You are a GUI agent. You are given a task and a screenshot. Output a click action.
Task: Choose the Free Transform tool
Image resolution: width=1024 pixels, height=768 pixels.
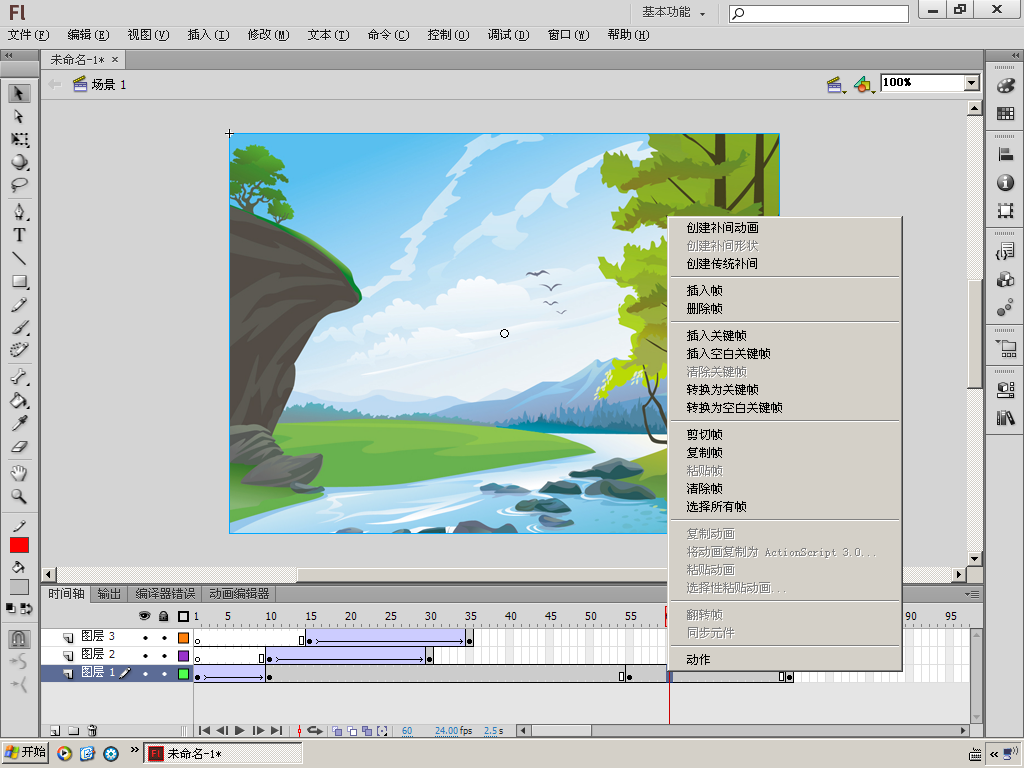(19, 140)
